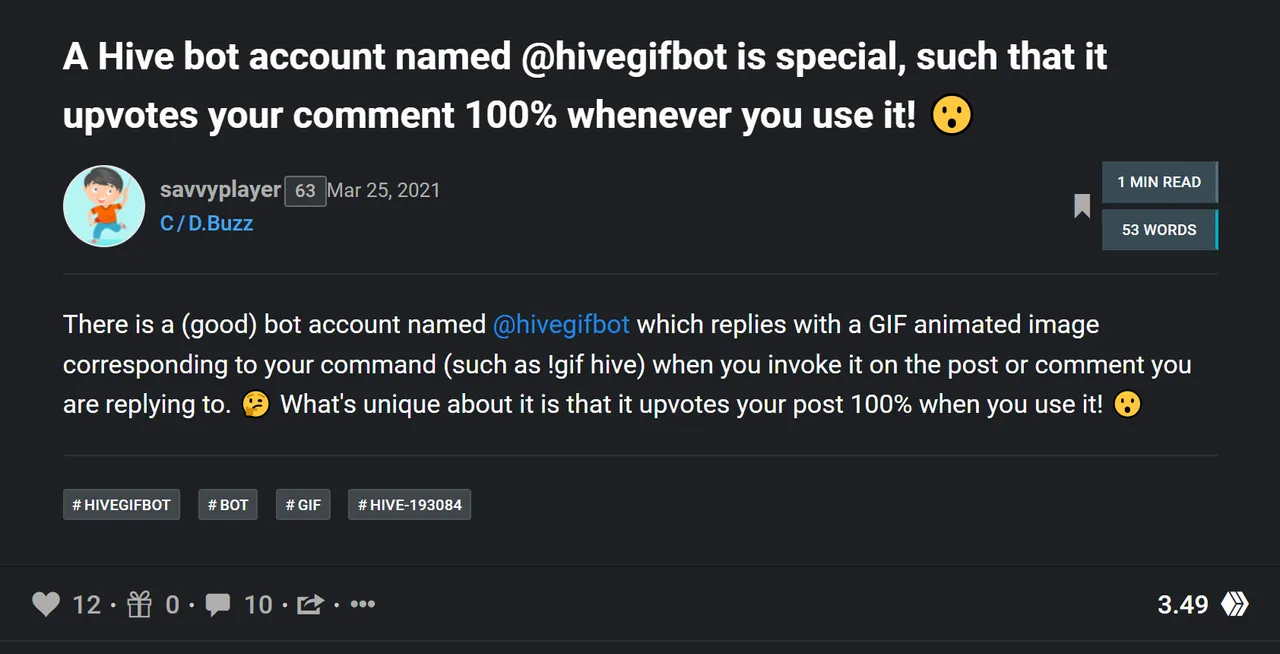This screenshot has height=654, width=1280.
Task: Show the 12 voters list
Action: [87, 604]
